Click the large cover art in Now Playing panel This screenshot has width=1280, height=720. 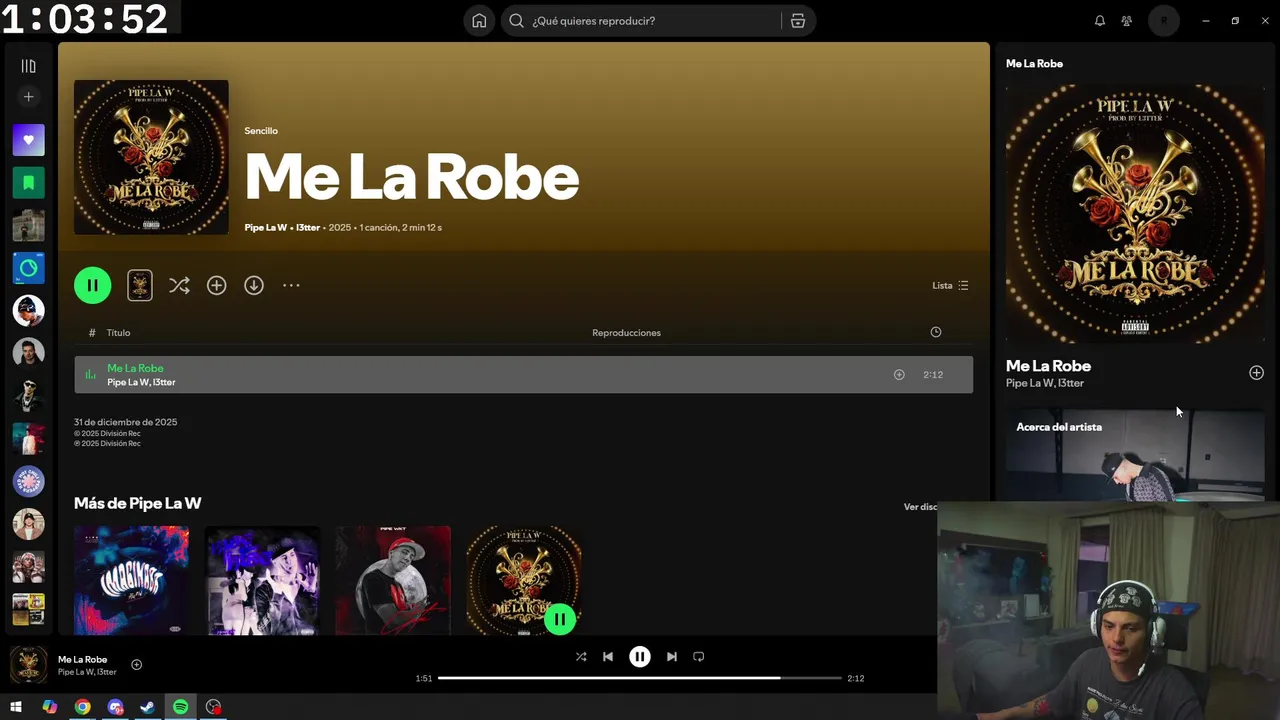[1135, 214]
